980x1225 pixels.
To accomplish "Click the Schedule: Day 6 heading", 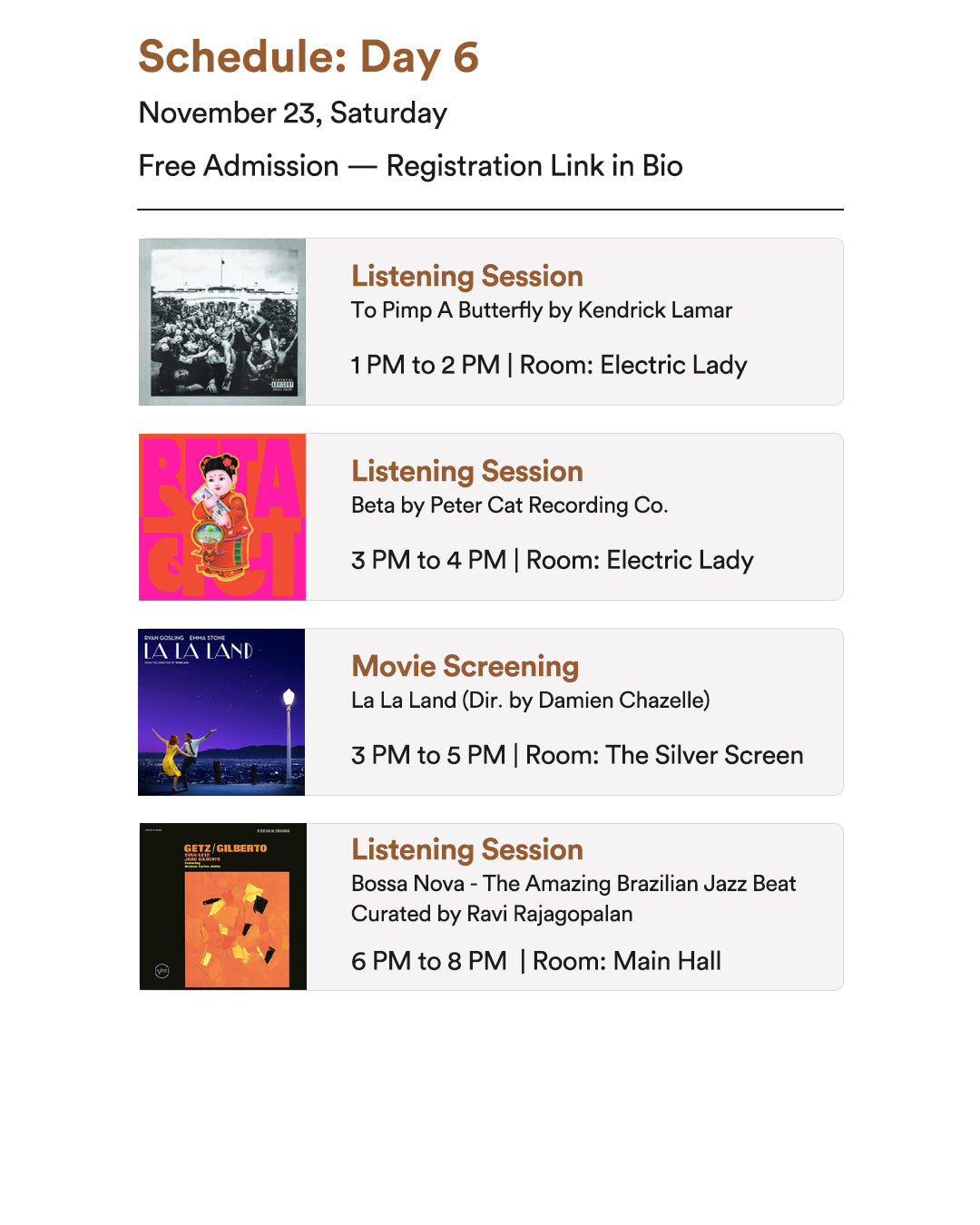I will (x=309, y=58).
